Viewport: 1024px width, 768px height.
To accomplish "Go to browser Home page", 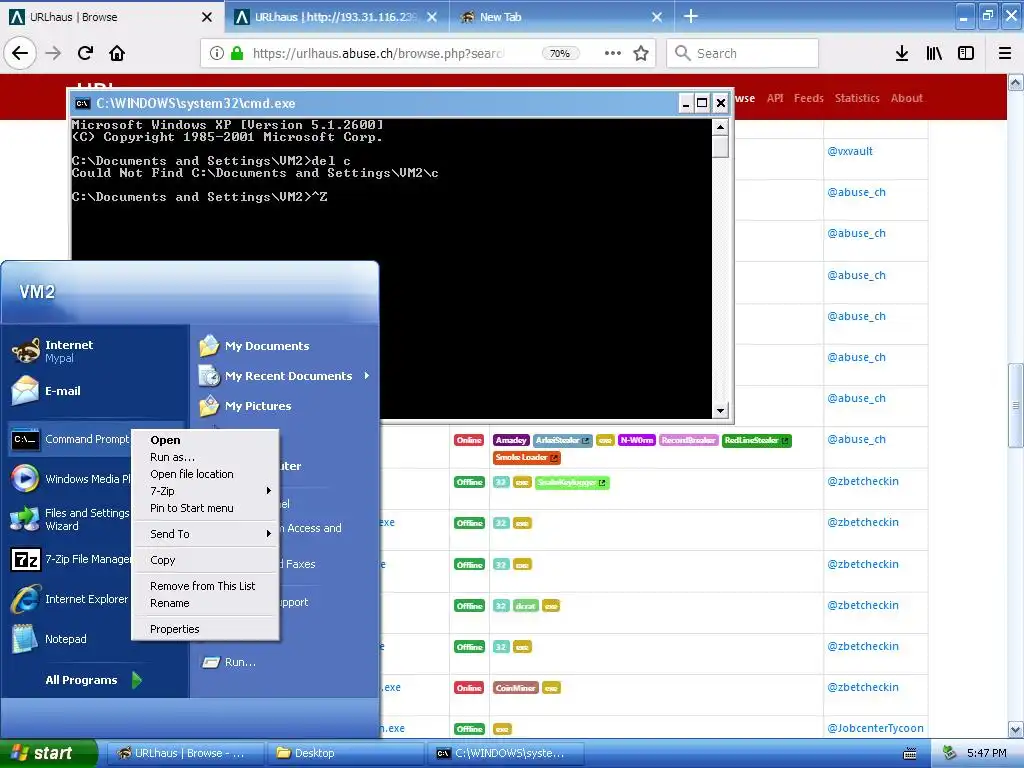I will coord(117,53).
